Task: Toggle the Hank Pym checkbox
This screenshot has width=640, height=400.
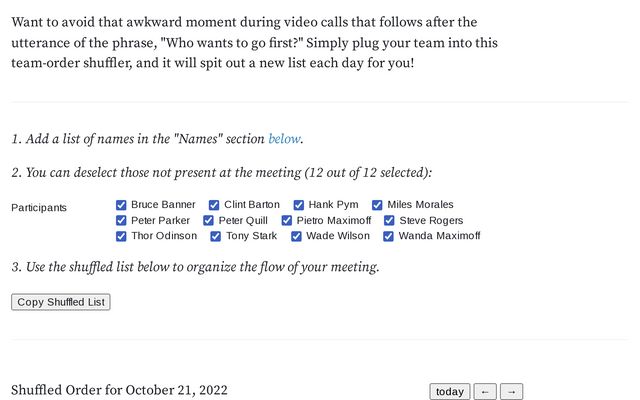Action: pyautogui.click(x=298, y=205)
